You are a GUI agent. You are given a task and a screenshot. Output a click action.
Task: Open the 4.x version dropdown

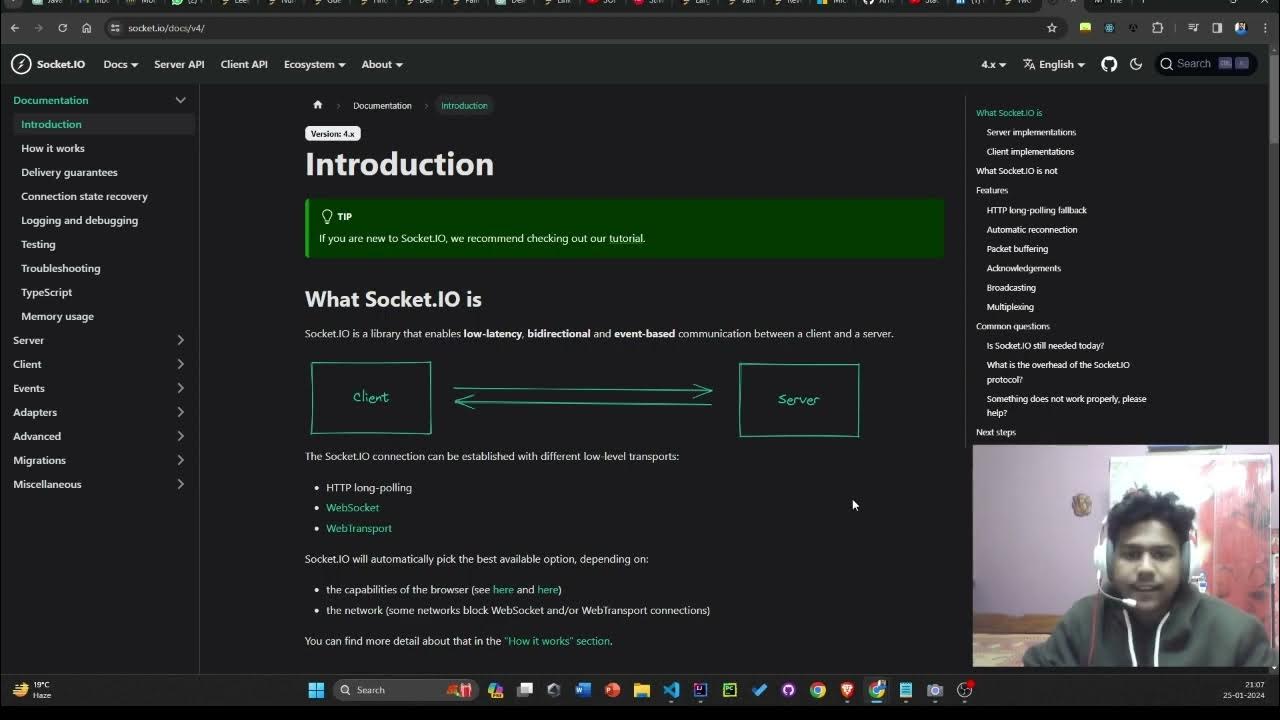(993, 64)
